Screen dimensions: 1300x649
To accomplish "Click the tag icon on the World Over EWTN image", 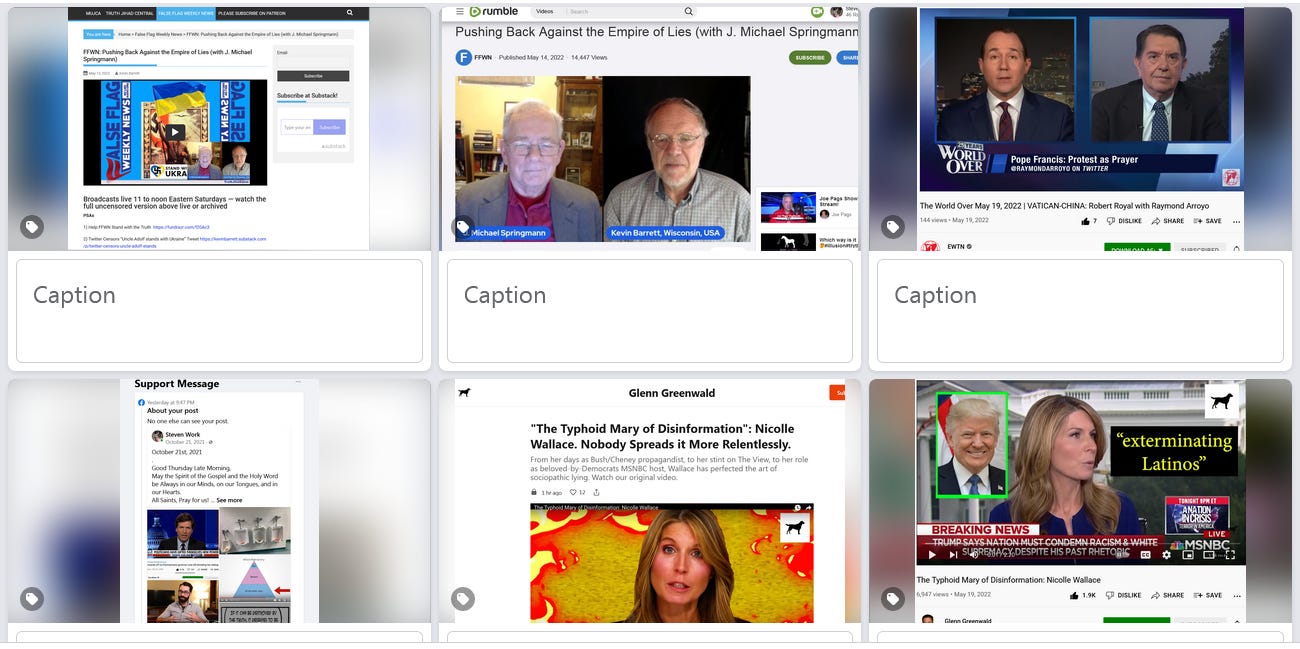I will coord(893,227).
